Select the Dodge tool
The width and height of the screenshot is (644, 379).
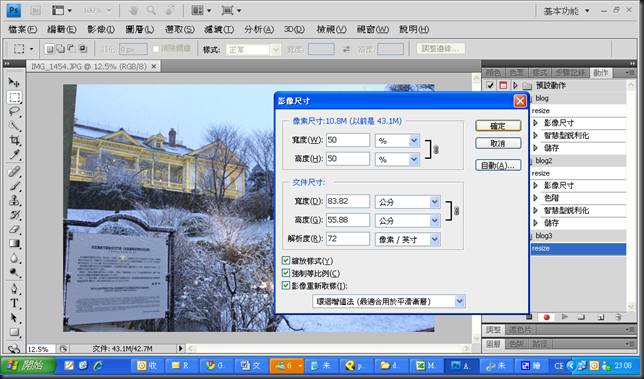14,272
